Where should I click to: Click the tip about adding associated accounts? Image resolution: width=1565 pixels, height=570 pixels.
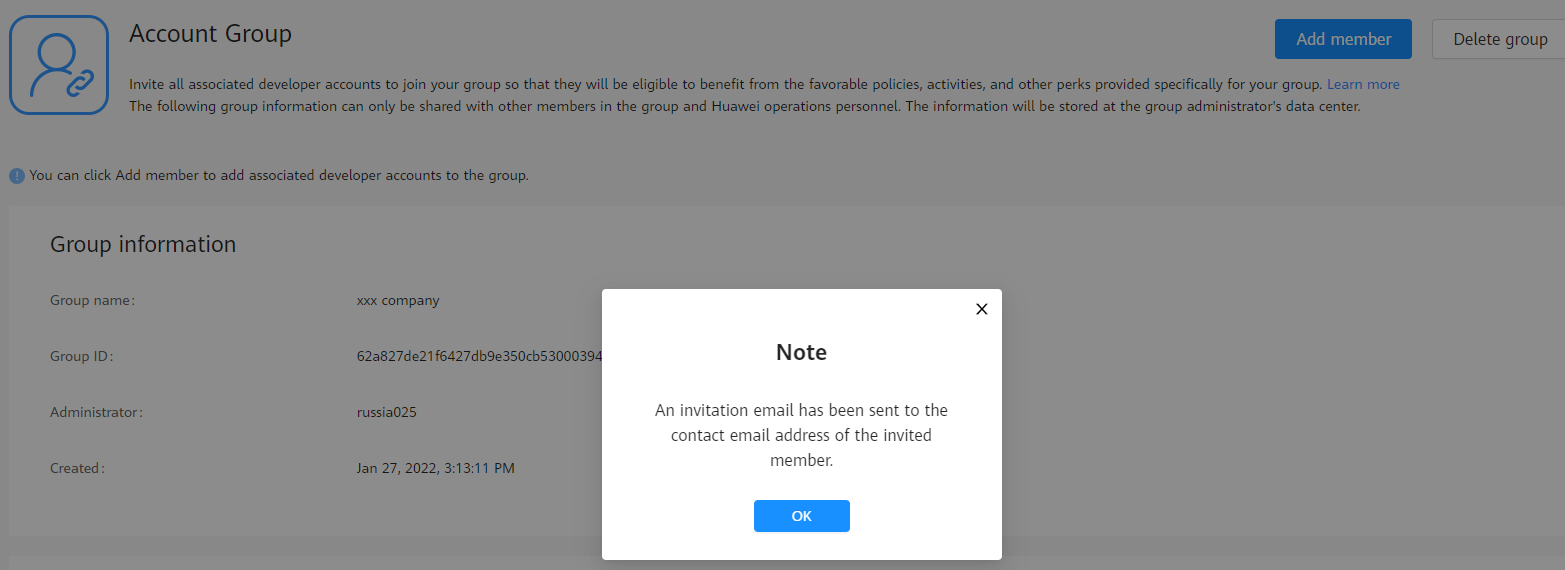[x=279, y=175]
